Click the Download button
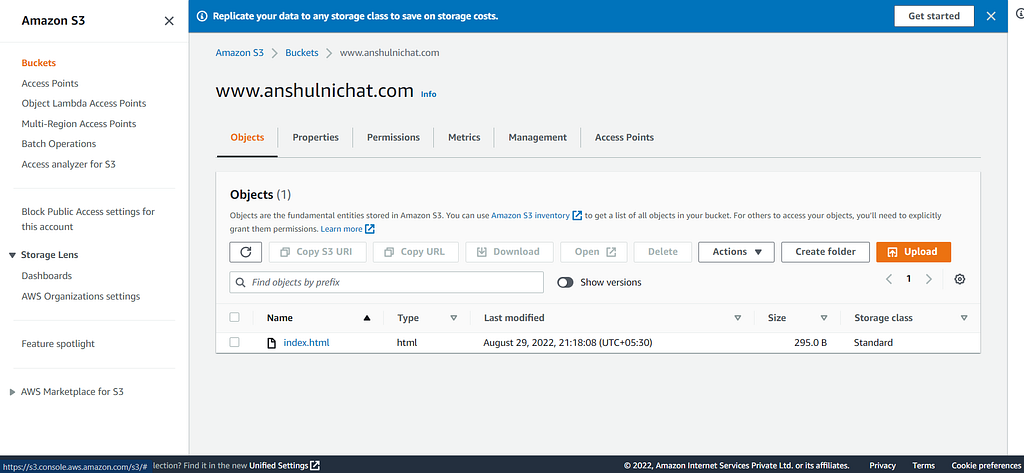The width and height of the screenshot is (1024, 473). click(x=509, y=252)
